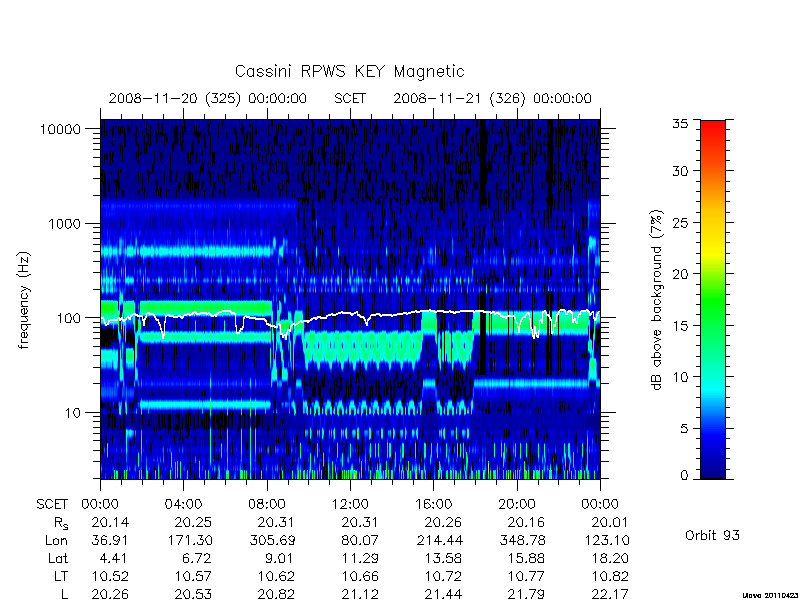The width and height of the screenshot is (800, 600).
Task: Click the longitude value 36.91
Action: click(x=110, y=540)
